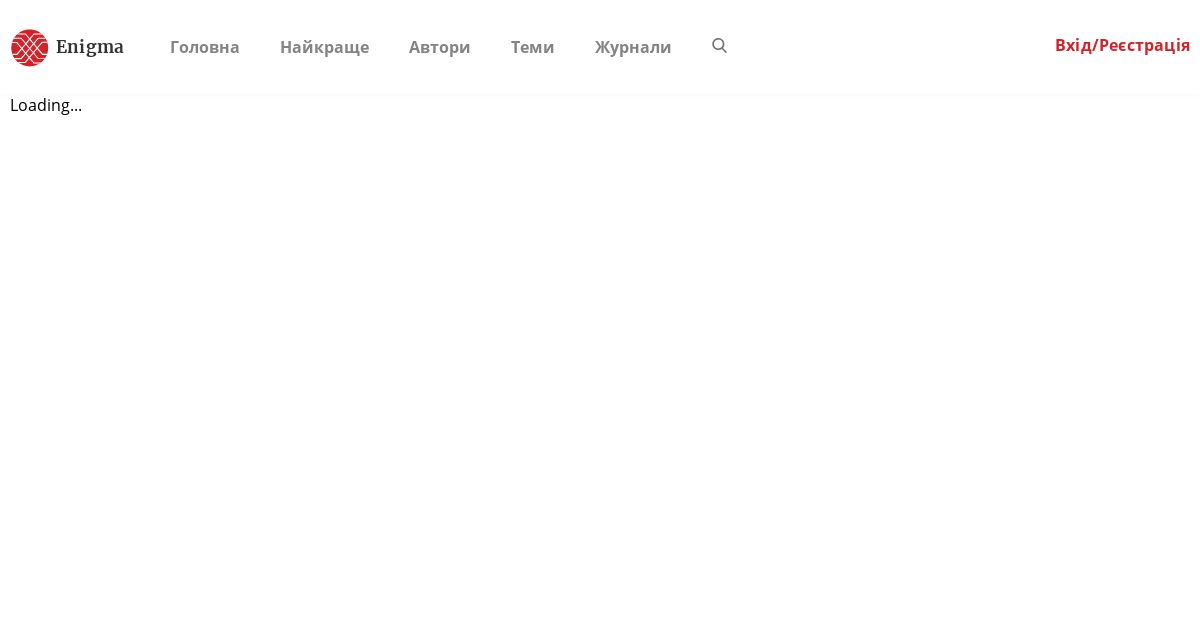This screenshot has width=1200, height=630.
Task: Click the Вхід/Реєстрація link
Action: coord(1122,45)
